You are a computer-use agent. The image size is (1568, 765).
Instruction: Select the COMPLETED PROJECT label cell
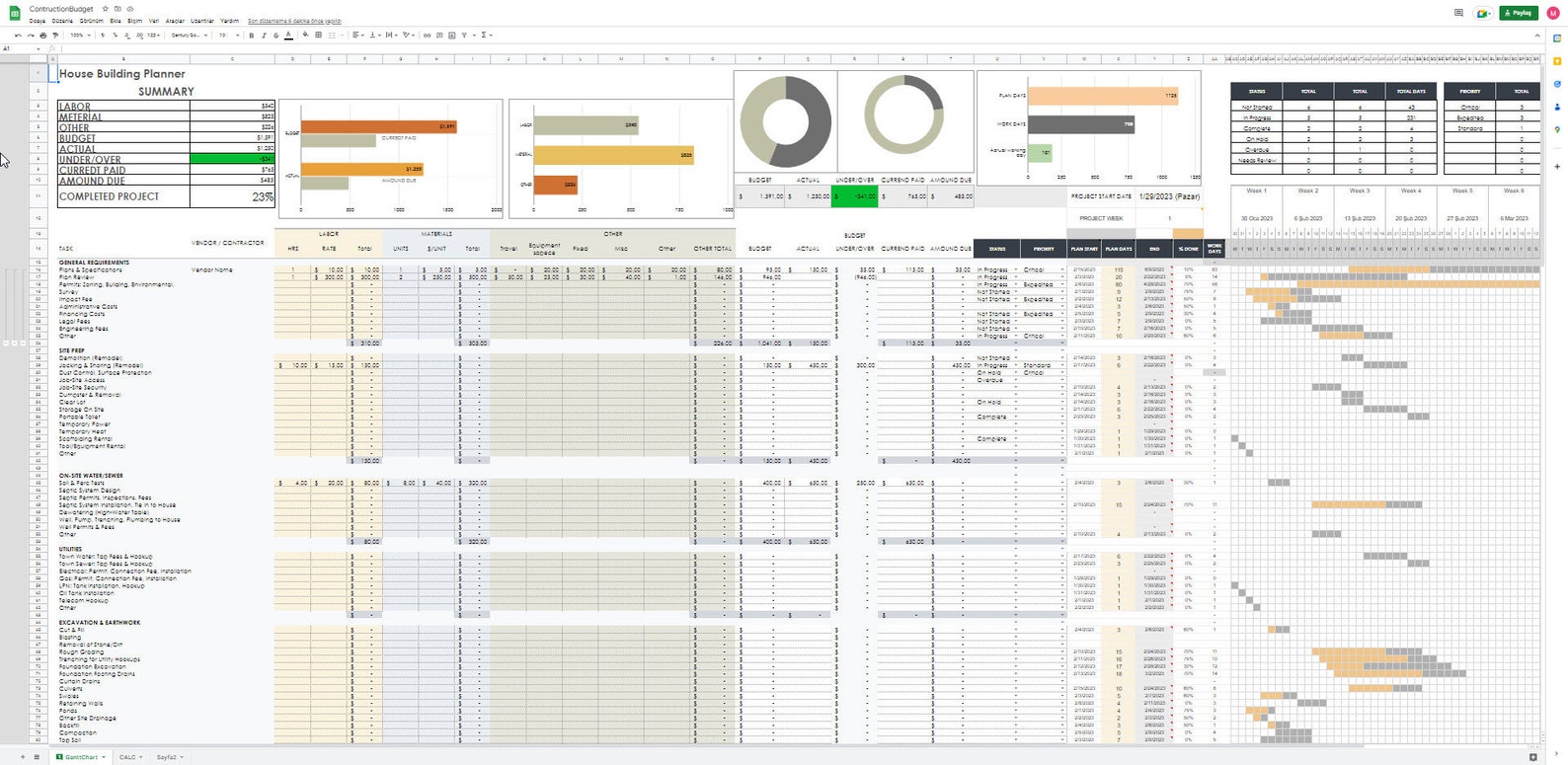123,196
